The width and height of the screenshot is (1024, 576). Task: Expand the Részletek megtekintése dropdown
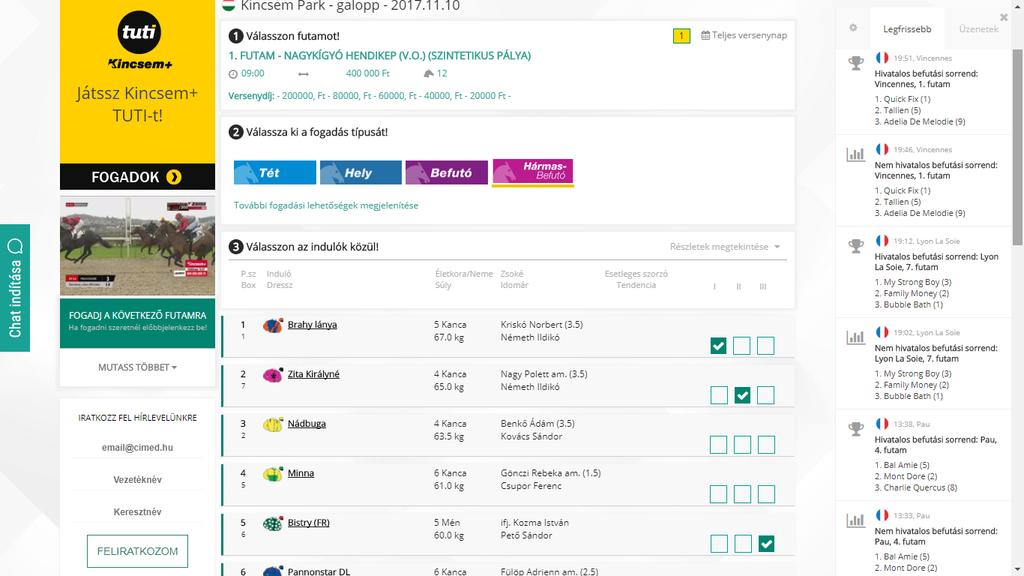(x=725, y=247)
